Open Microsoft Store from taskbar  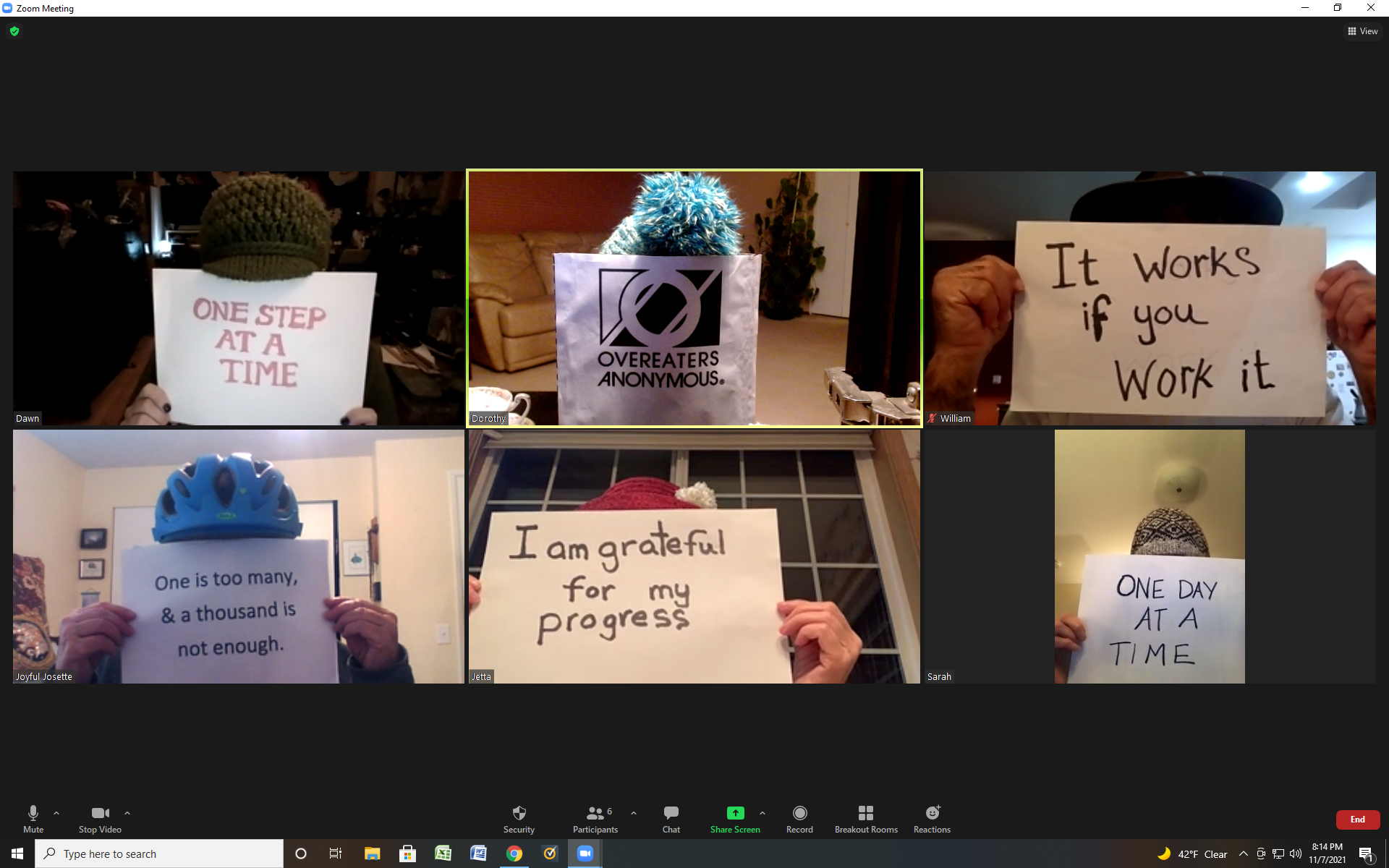pyautogui.click(x=407, y=854)
